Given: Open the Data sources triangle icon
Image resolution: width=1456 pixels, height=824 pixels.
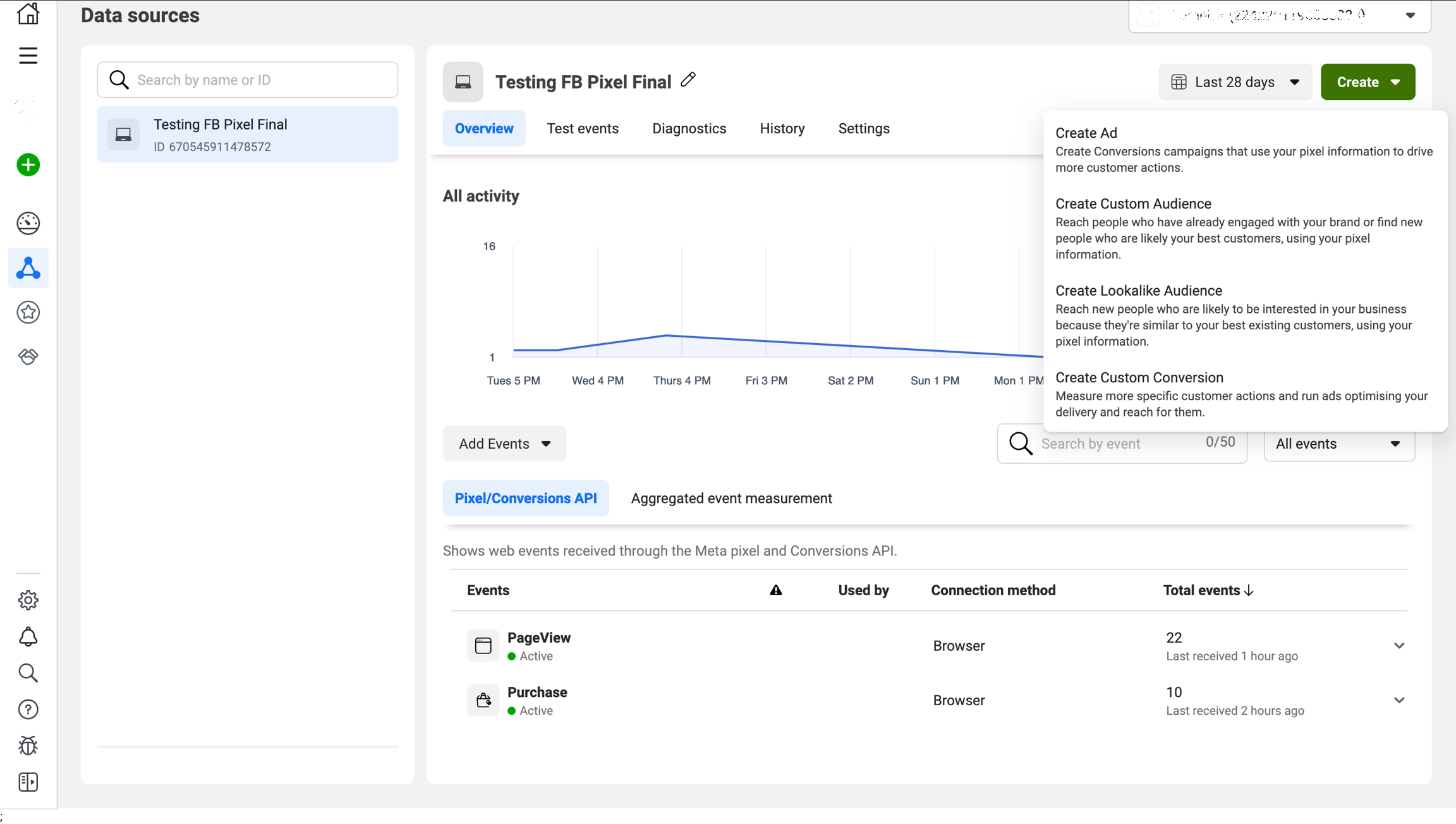Looking at the screenshot, I should [28, 268].
